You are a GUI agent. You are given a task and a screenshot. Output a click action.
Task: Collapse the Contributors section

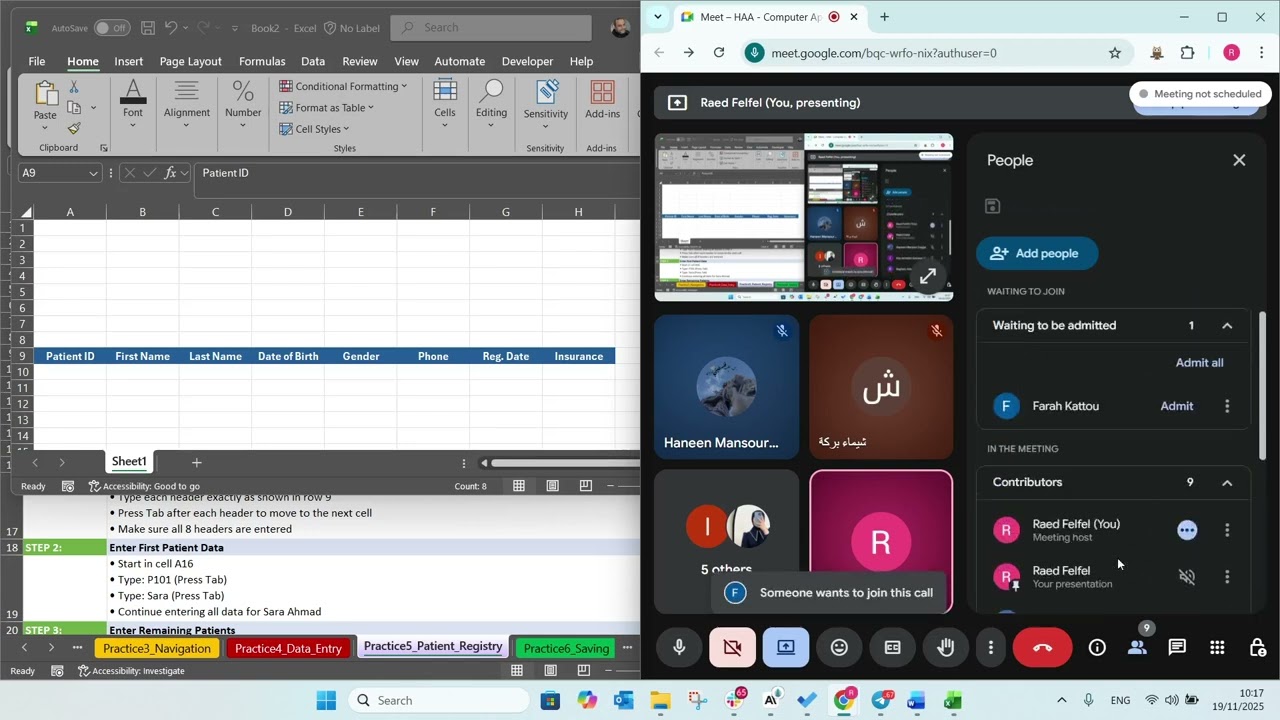[x=1227, y=483]
